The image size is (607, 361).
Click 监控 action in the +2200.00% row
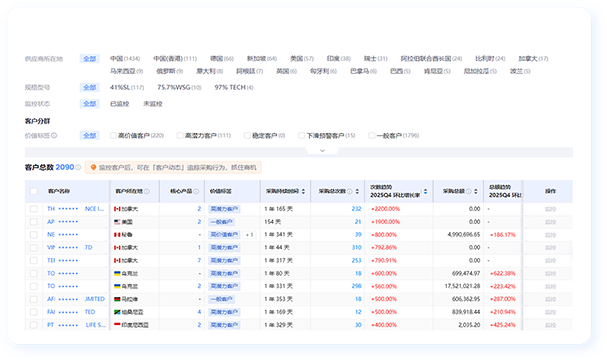[x=550, y=209]
